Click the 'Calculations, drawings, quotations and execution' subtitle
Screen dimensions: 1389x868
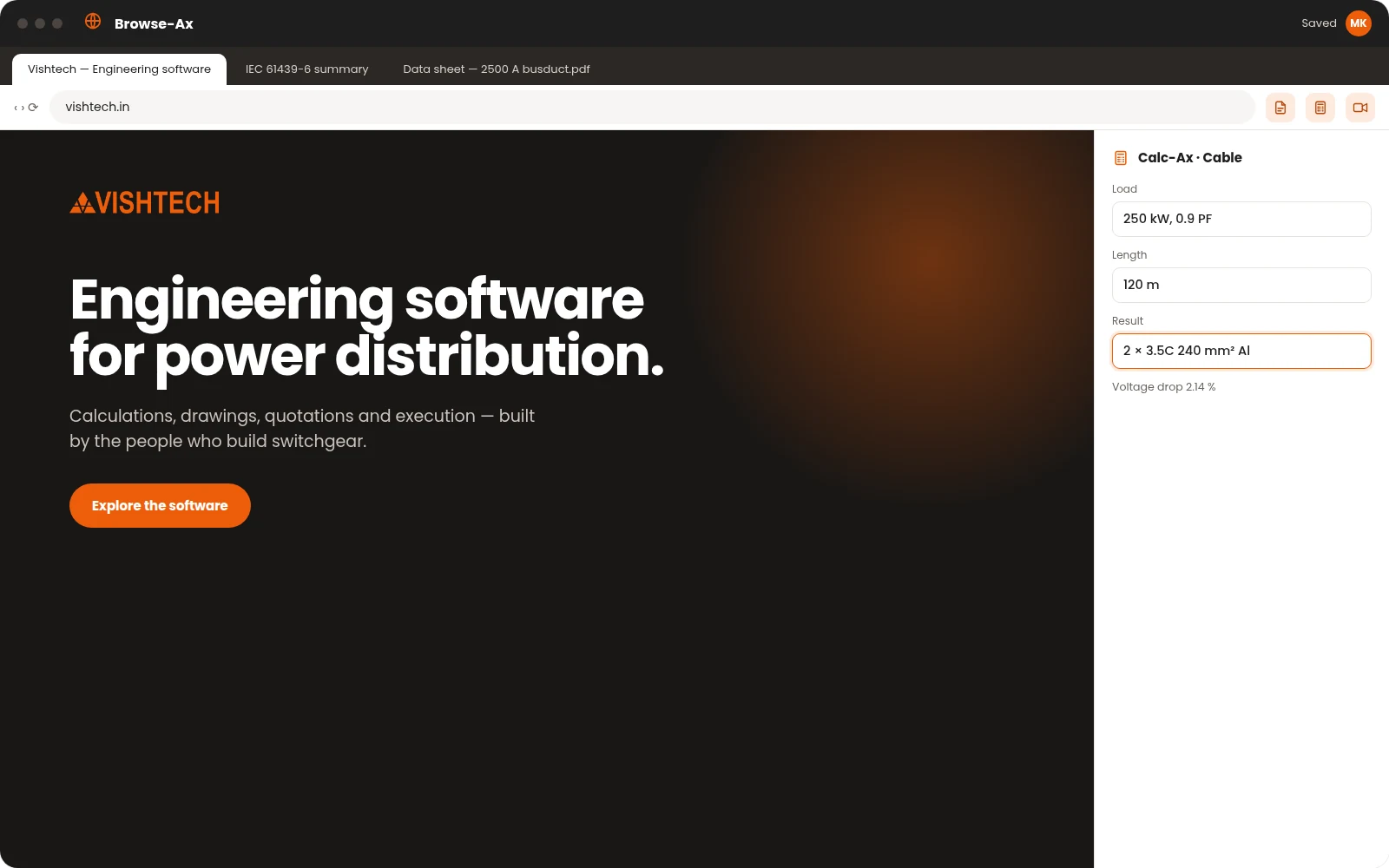(302, 429)
